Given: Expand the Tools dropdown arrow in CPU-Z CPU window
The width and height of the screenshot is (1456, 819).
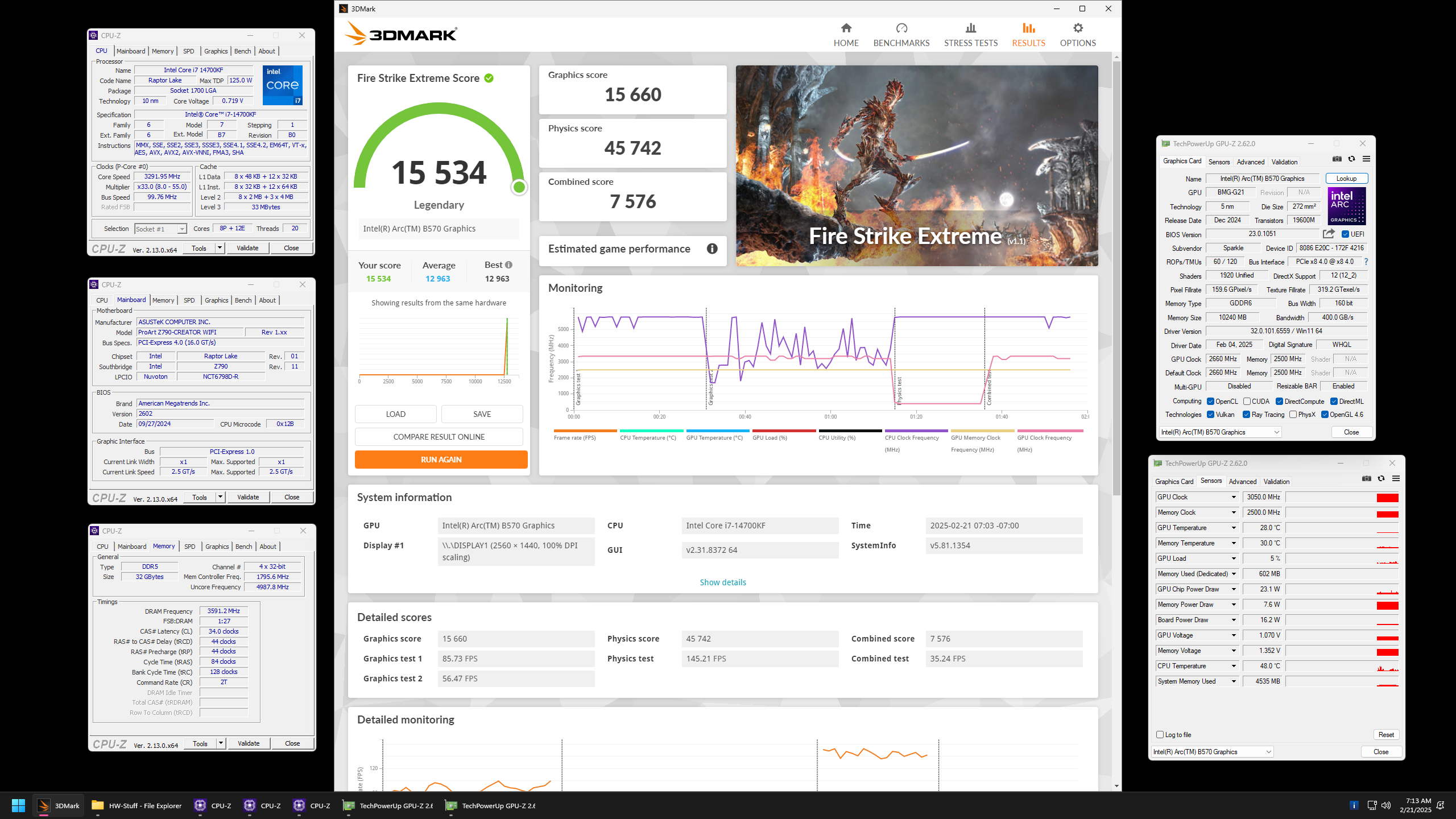Looking at the screenshot, I should pyautogui.click(x=220, y=248).
